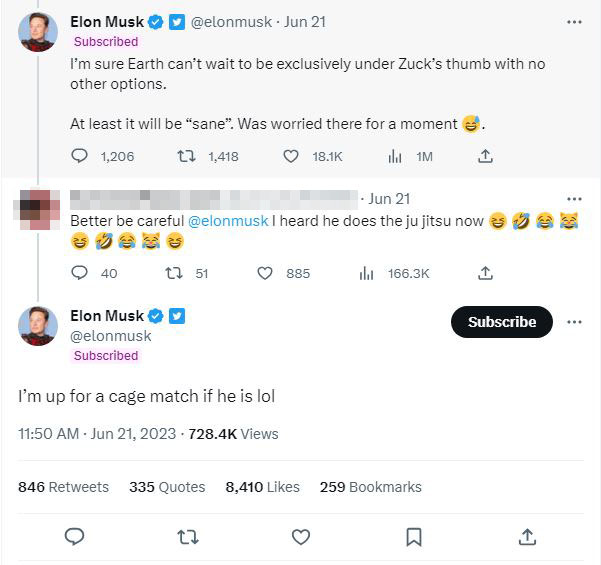Open more options beside Subscribe button
This screenshot has width=601, height=565.
pyautogui.click(x=574, y=322)
